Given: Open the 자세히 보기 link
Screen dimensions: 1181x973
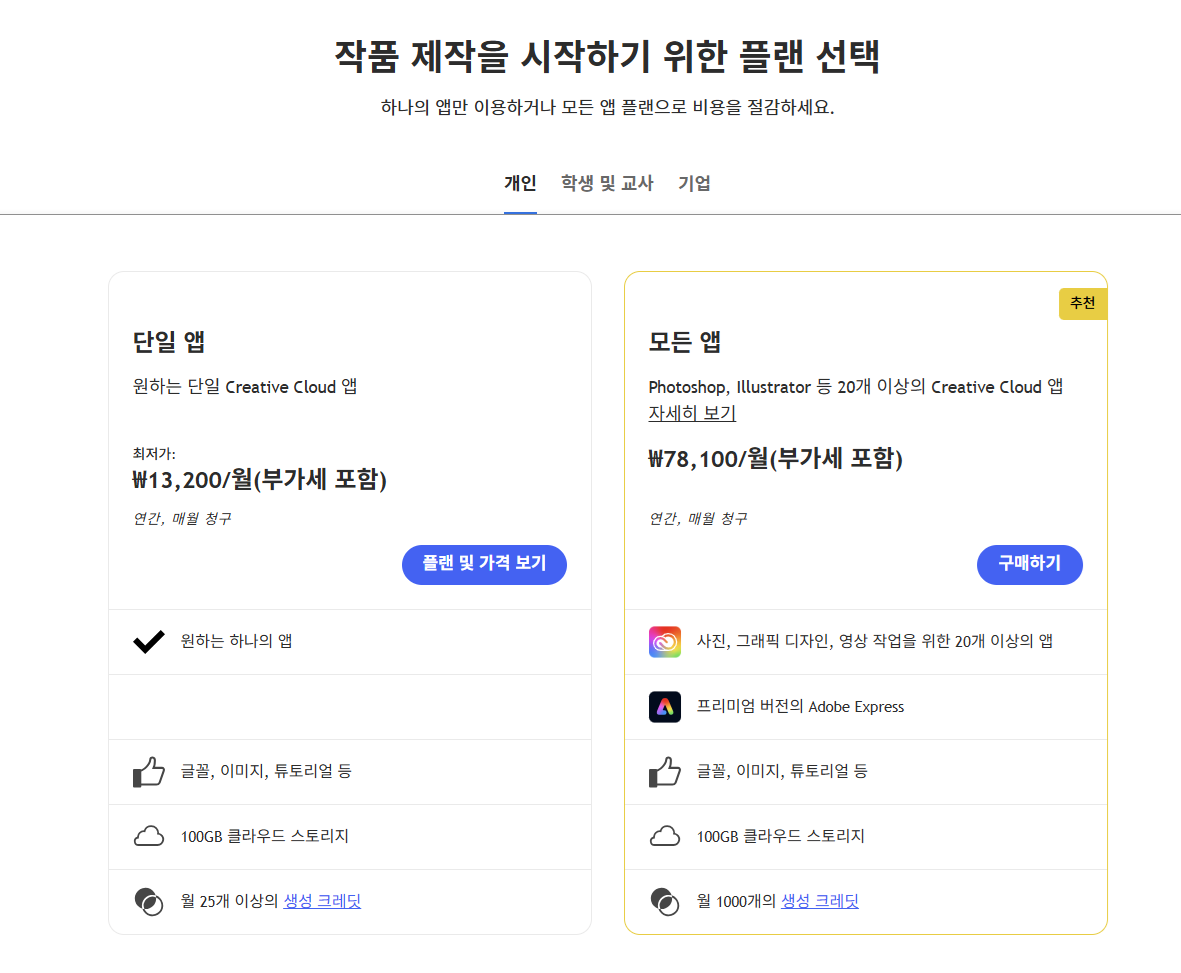Looking at the screenshot, I should (x=691, y=412).
